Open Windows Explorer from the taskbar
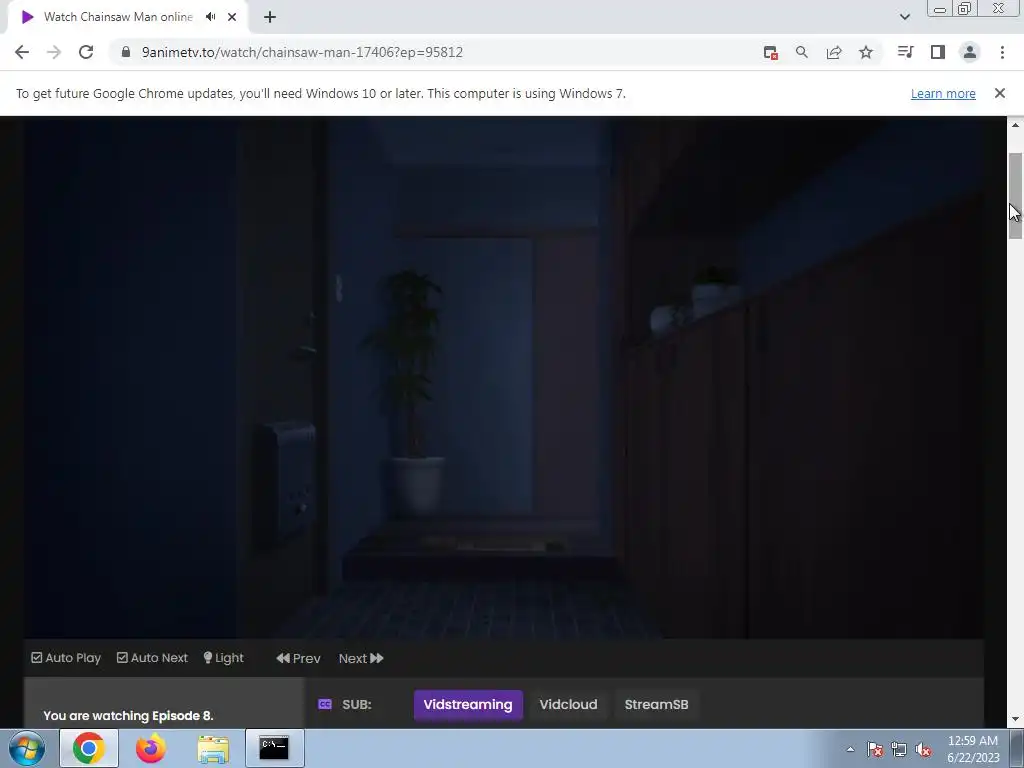This screenshot has width=1024, height=768. 213,748
